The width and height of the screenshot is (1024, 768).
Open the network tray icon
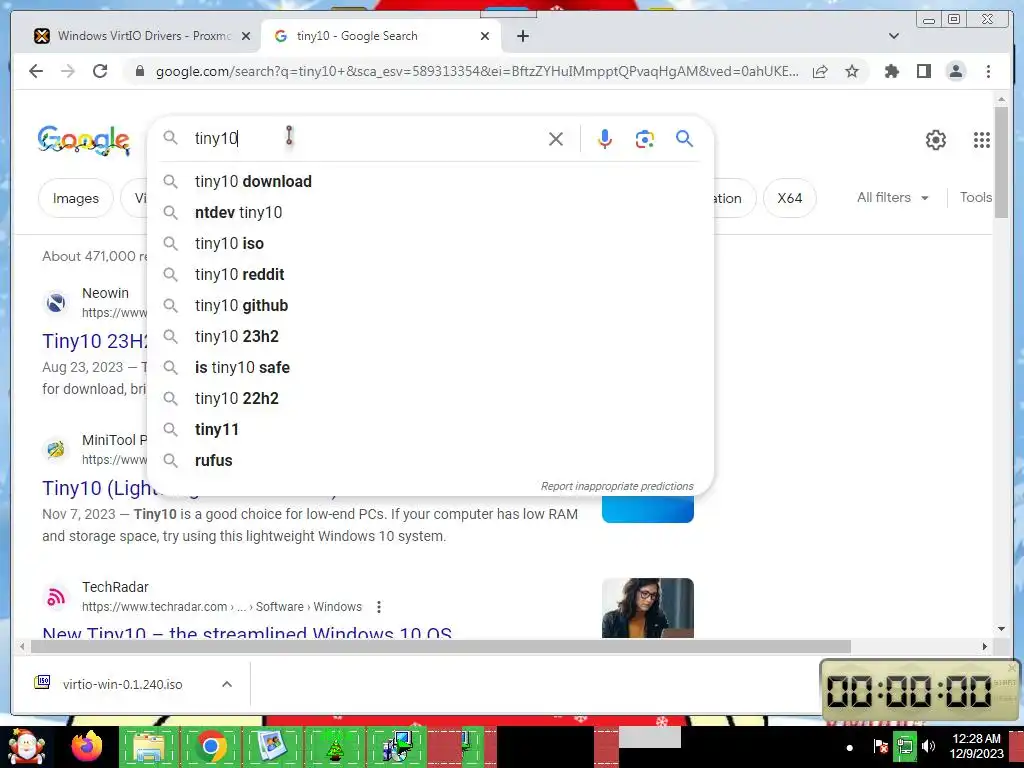[905, 746]
